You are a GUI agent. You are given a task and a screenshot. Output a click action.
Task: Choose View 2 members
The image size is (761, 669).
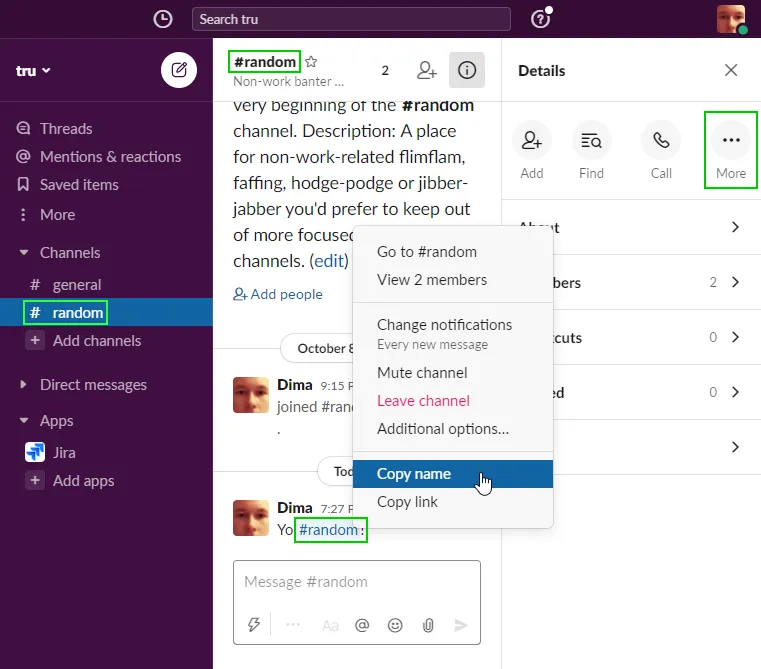452,280
